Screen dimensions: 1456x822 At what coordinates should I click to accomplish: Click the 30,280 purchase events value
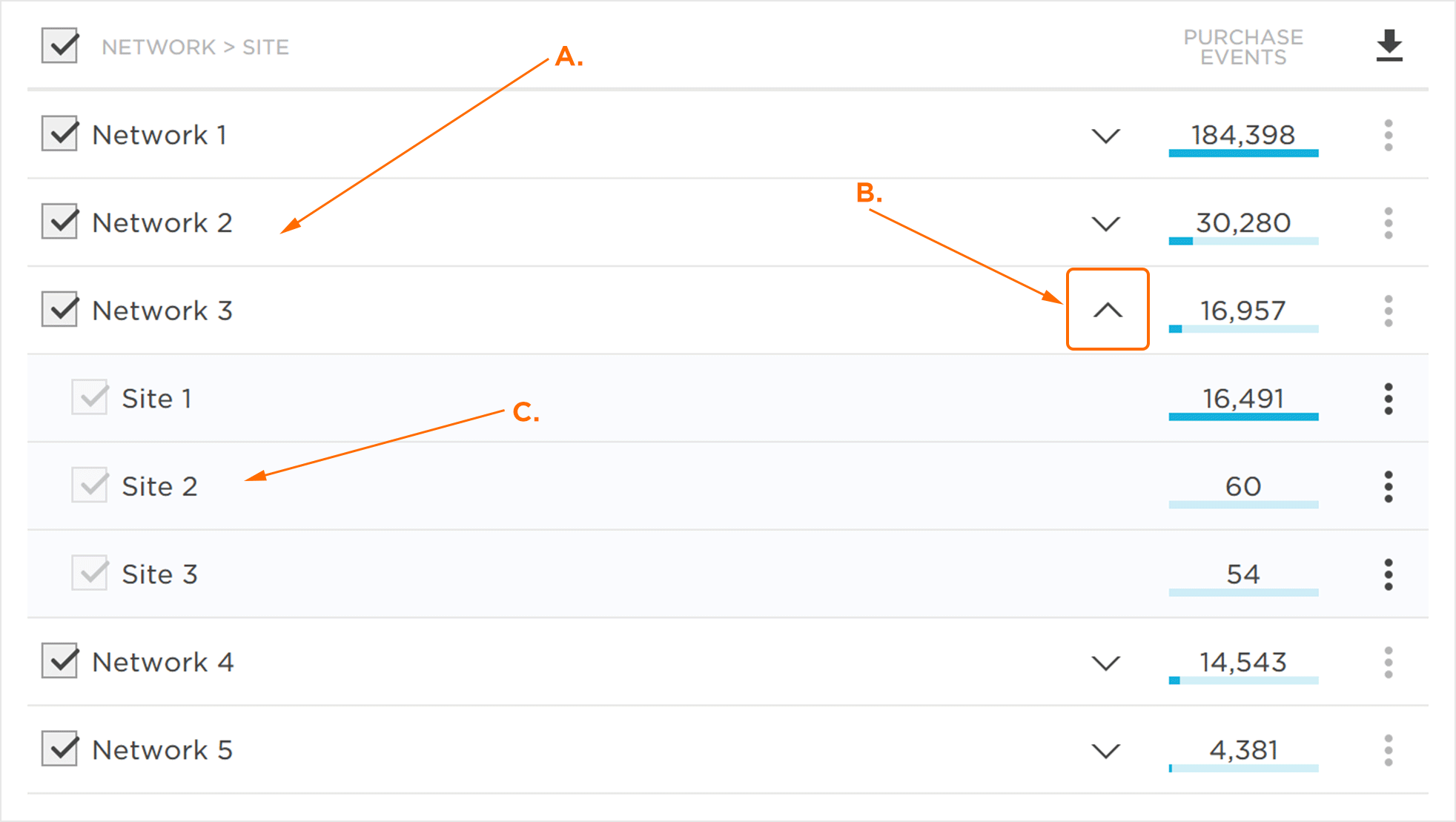(x=1243, y=222)
